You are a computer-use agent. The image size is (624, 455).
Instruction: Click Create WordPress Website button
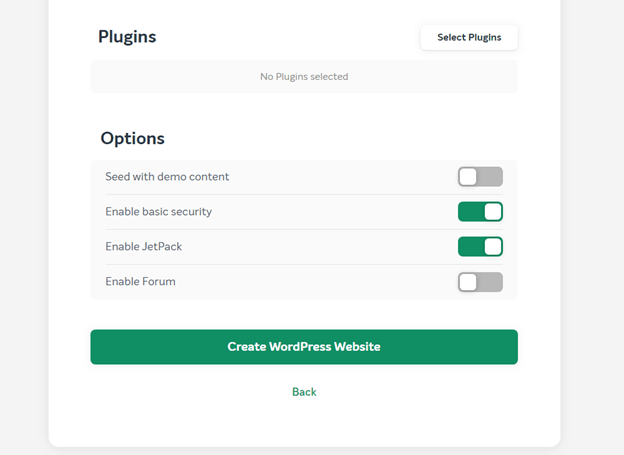pyautogui.click(x=304, y=347)
